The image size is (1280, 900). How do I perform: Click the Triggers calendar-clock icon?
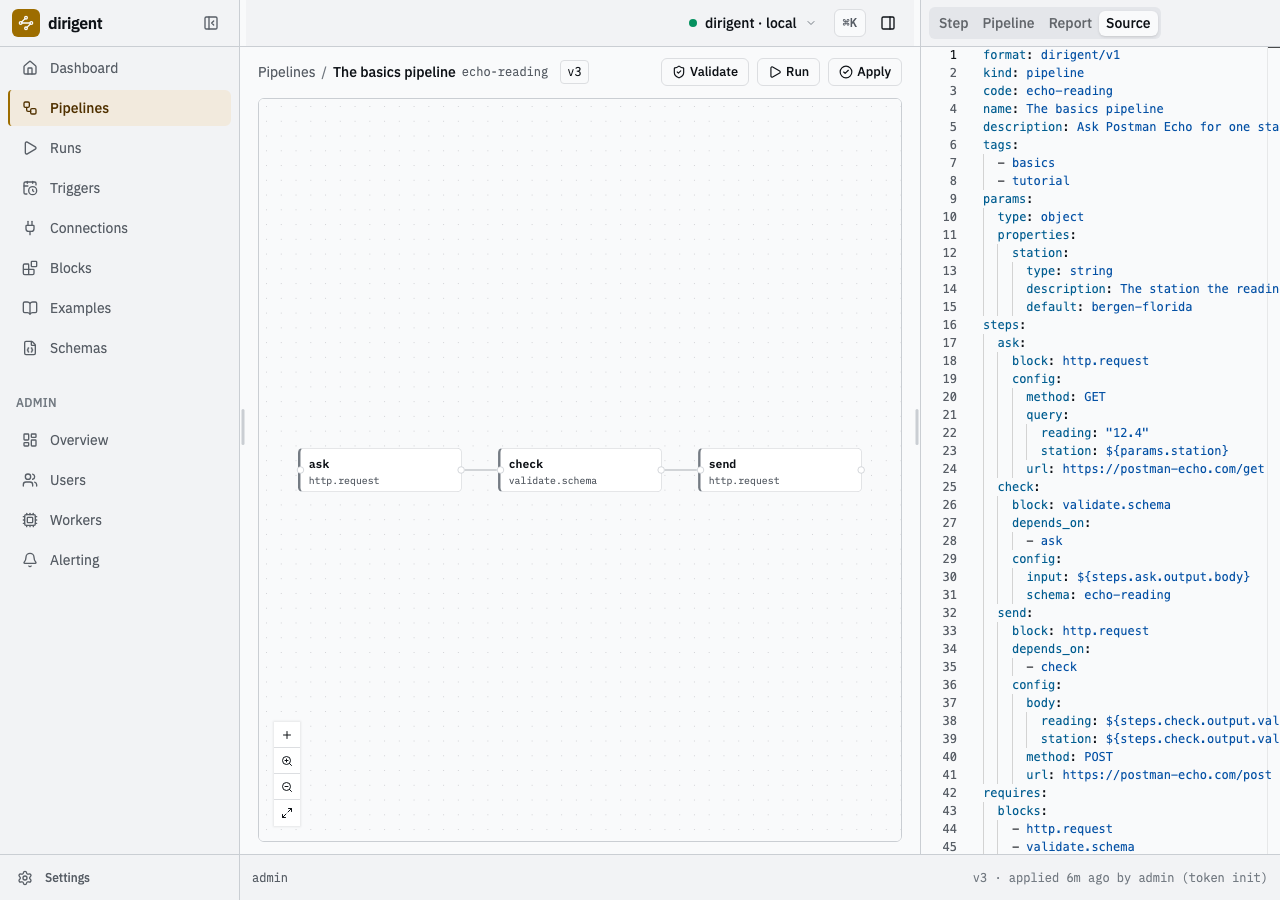[30, 188]
